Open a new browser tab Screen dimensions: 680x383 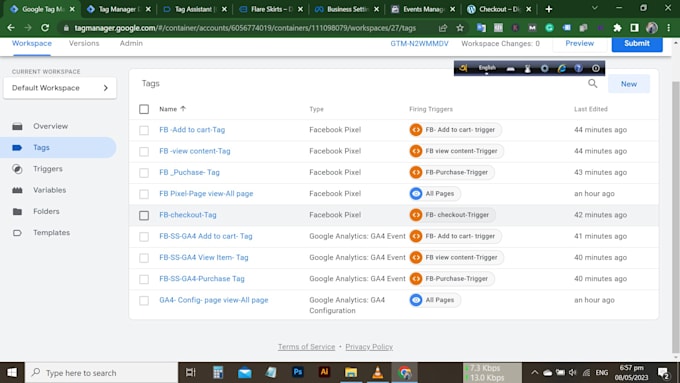click(x=549, y=9)
